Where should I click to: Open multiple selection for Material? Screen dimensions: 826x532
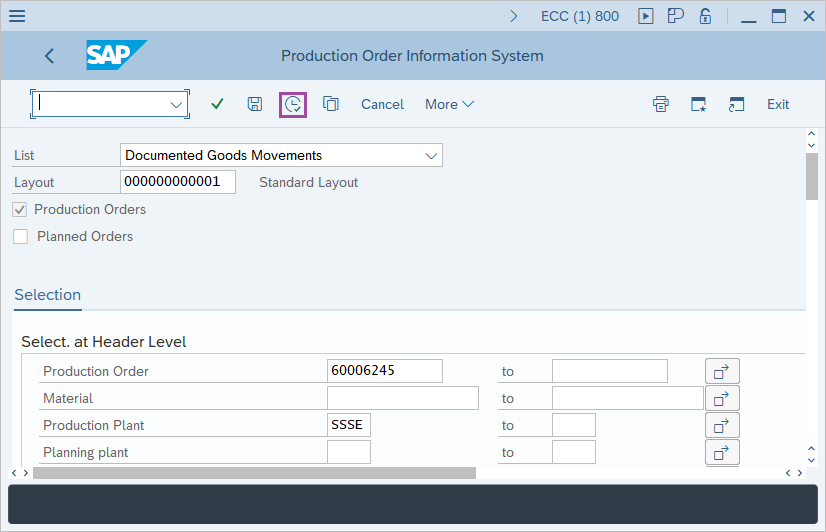pyautogui.click(x=722, y=398)
